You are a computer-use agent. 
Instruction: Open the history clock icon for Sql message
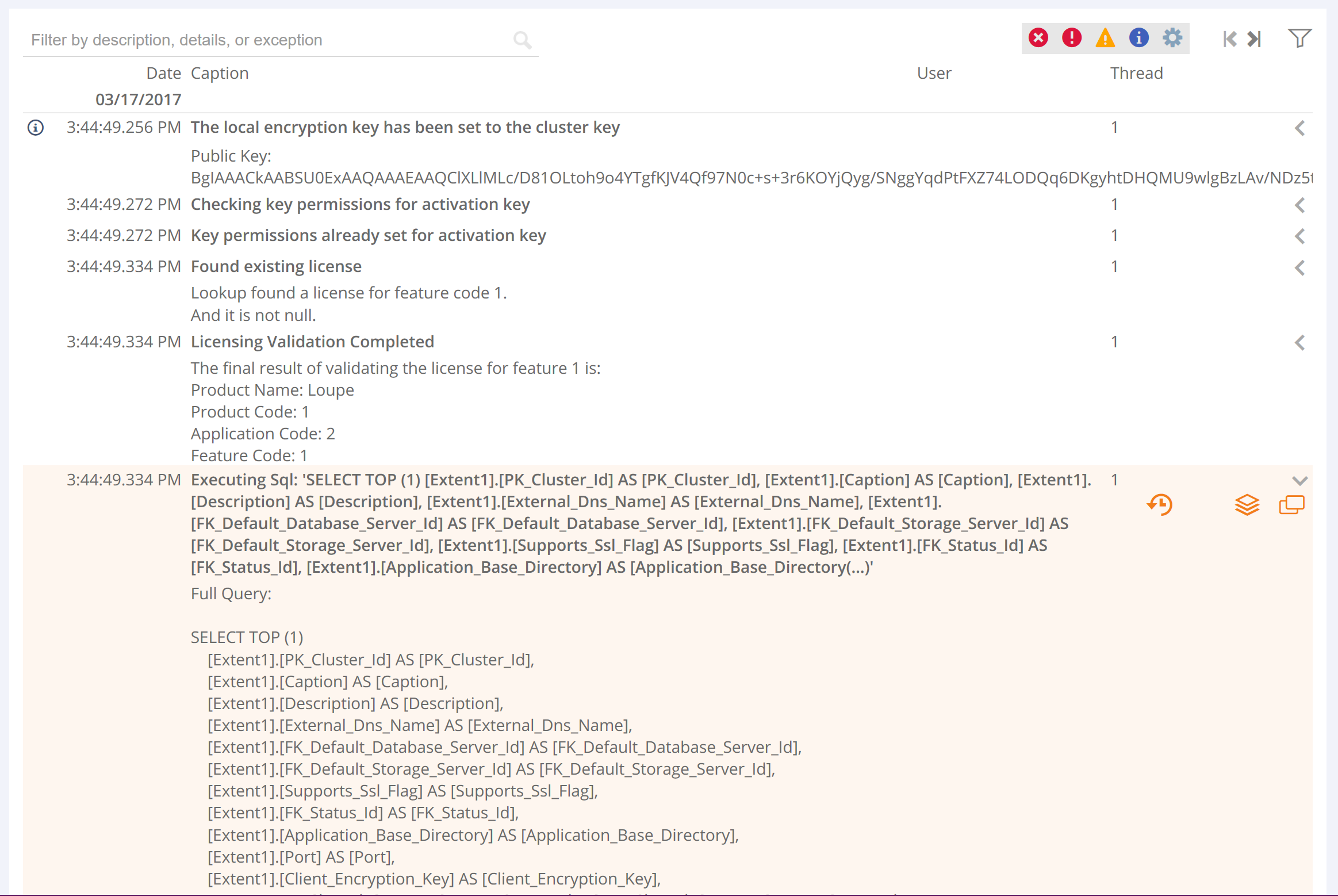pos(1160,504)
